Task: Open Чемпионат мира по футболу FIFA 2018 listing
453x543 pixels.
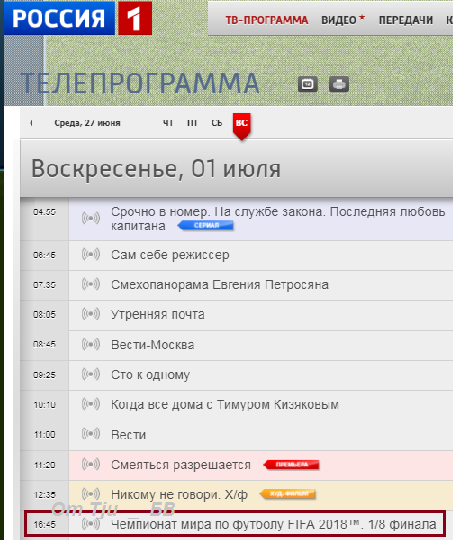Action: (274, 524)
